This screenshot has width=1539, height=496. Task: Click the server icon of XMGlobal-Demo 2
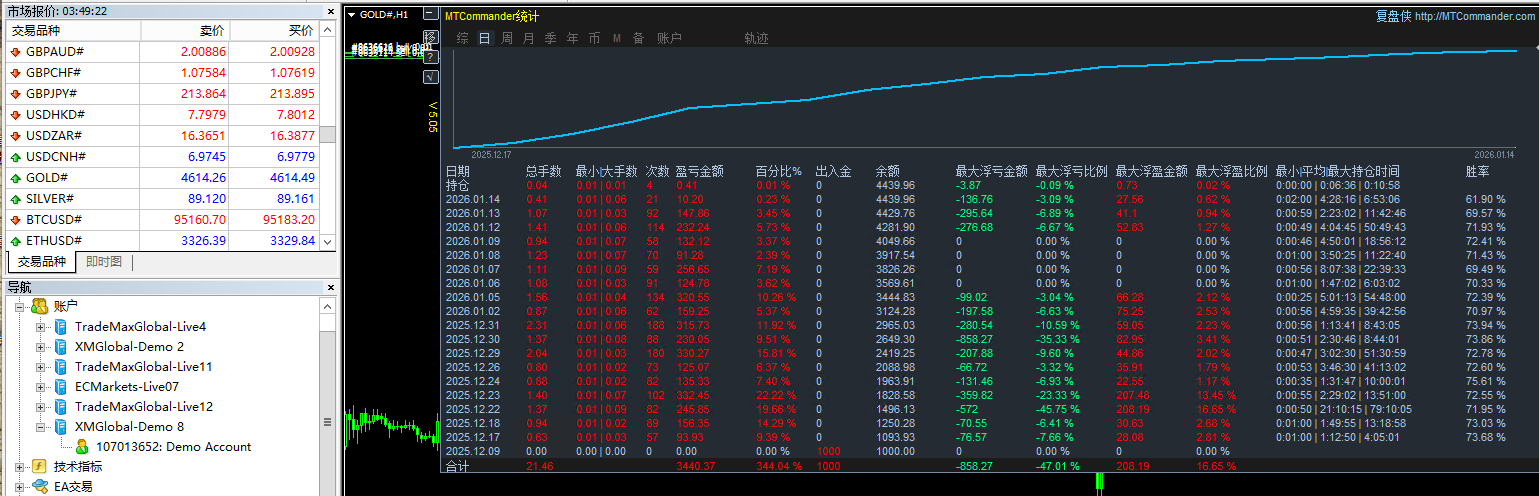pos(60,347)
